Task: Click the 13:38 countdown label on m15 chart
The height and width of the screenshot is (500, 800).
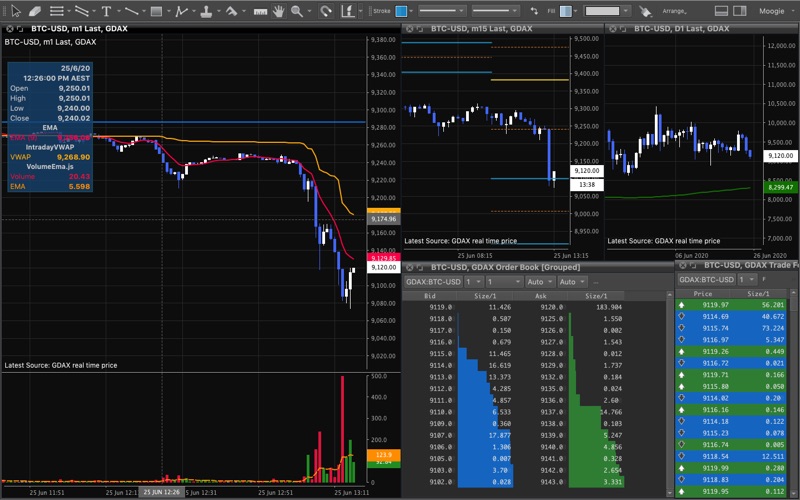Action: [x=587, y=185]
